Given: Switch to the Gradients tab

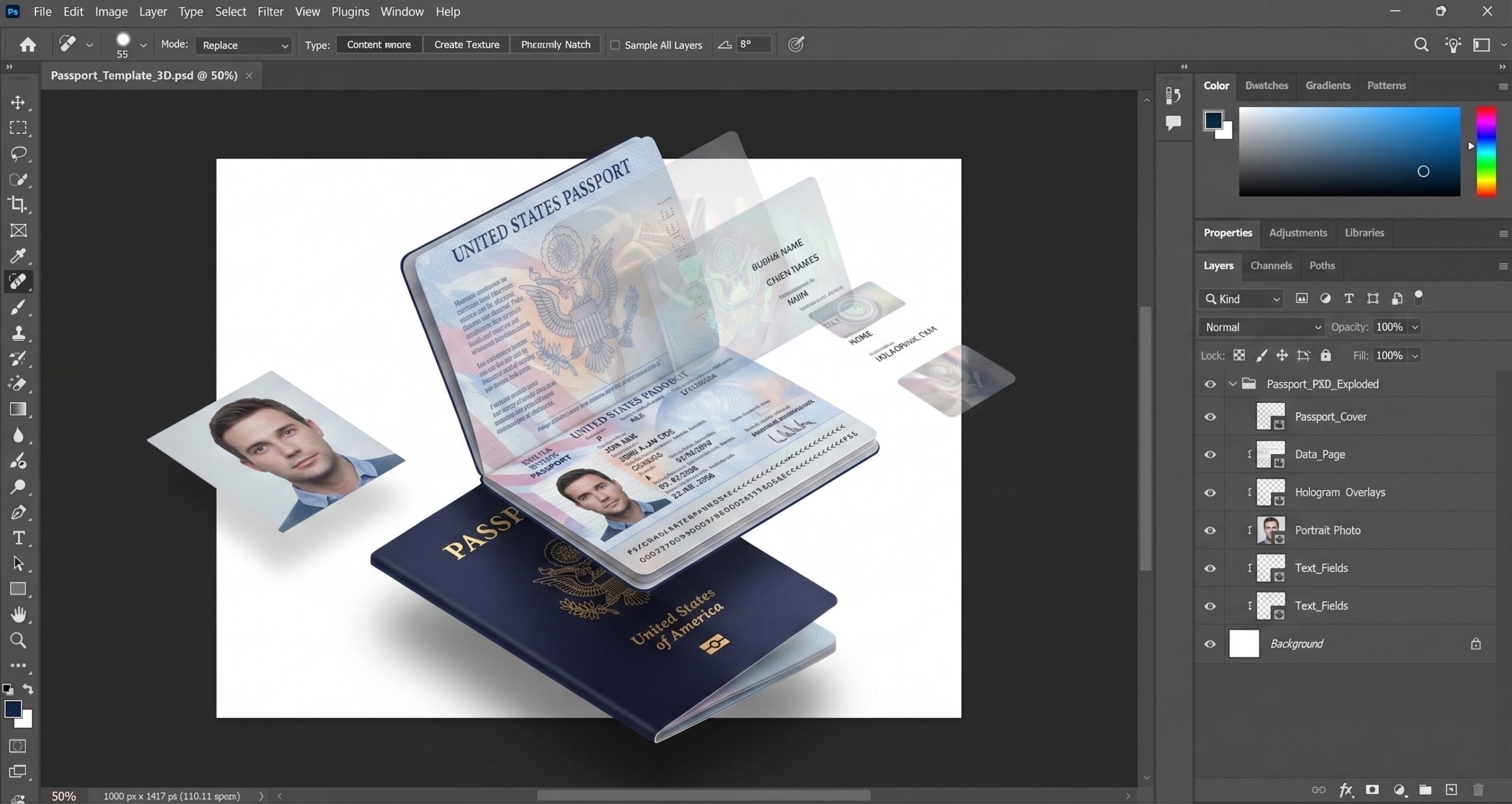Looking at the screenshot, I should (x=1328, y=86).
